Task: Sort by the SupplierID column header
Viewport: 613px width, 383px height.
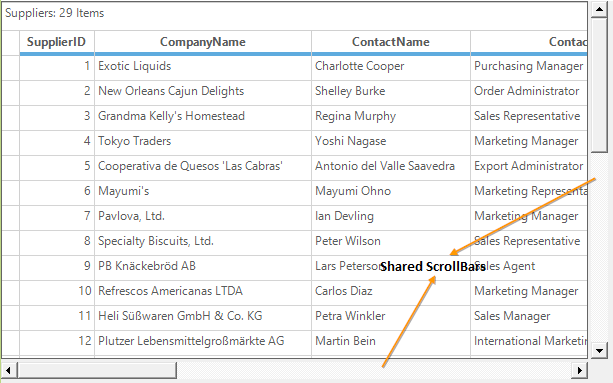Action: (x=57, y=42)
